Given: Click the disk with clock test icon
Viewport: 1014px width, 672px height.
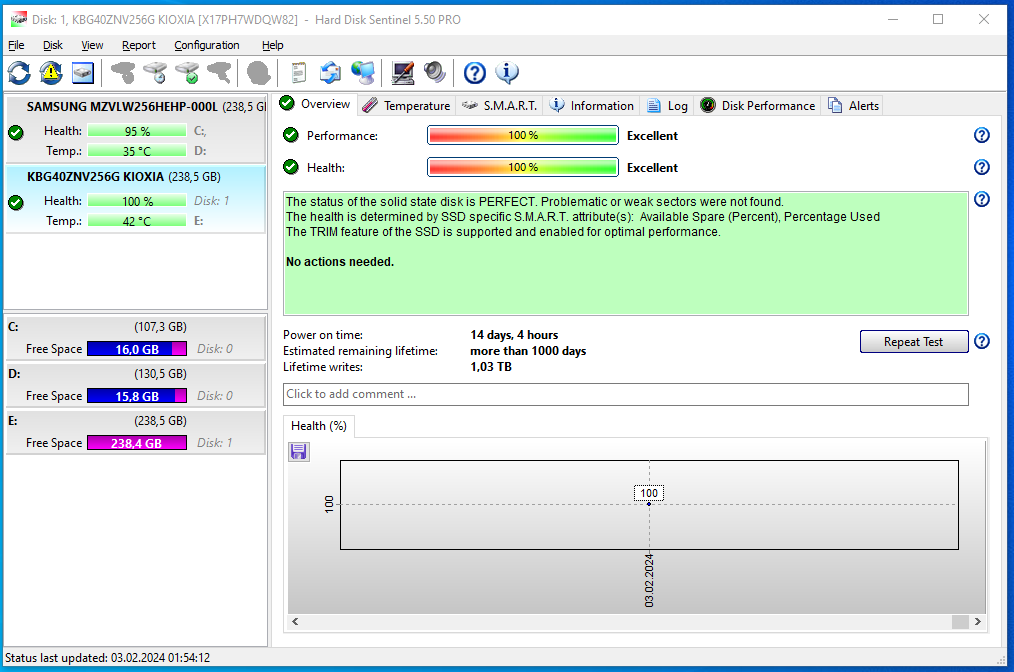Looking at the screenshot, I should click(155, 72).
